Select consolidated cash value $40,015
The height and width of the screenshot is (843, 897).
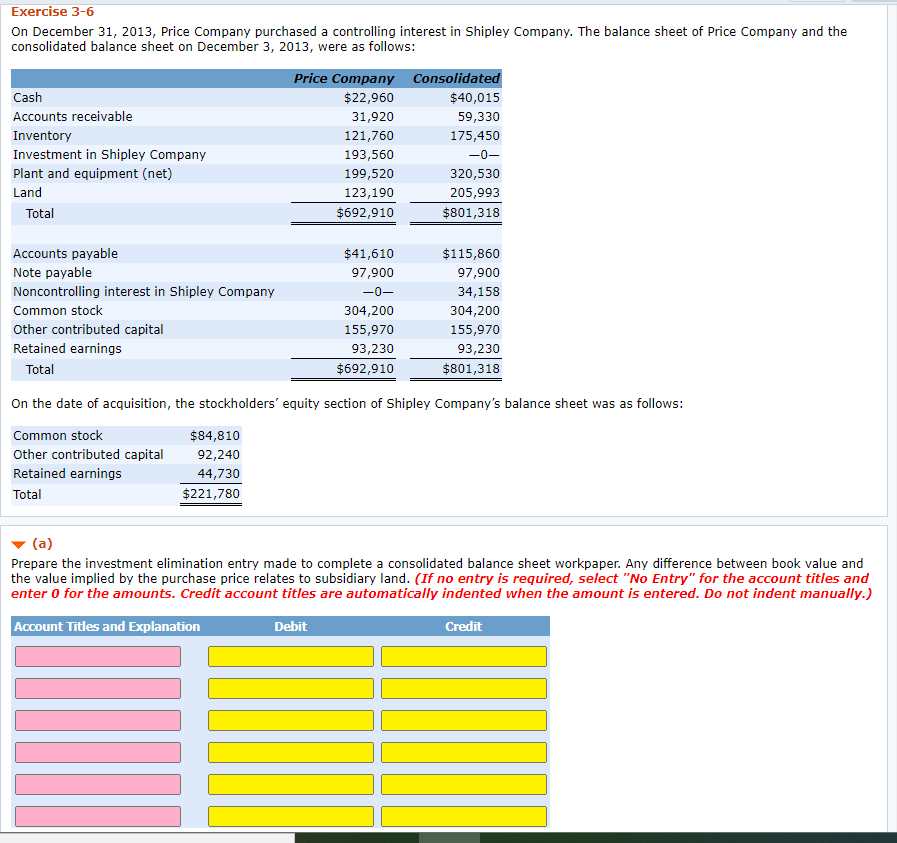[x=474, y=97]
